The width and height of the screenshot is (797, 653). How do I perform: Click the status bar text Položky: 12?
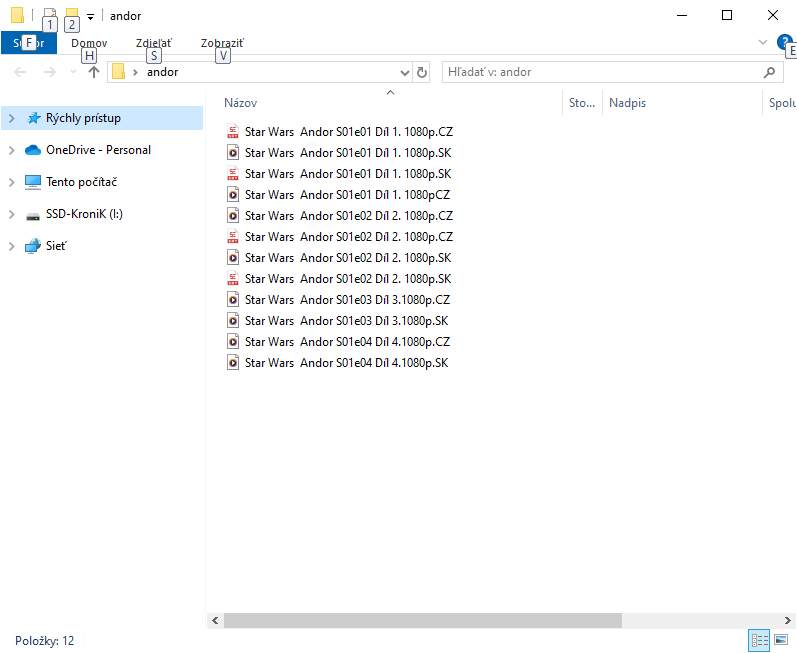(45, 641)
